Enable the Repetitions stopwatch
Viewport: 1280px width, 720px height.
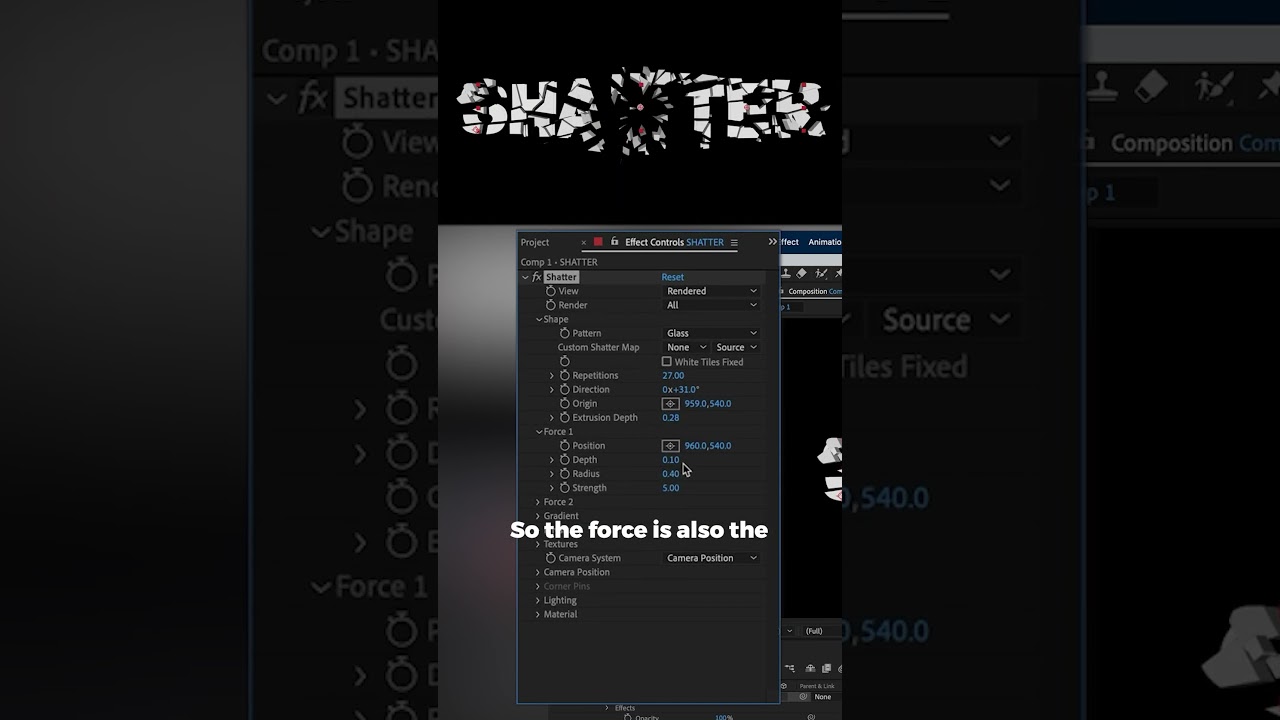point(565,375)
